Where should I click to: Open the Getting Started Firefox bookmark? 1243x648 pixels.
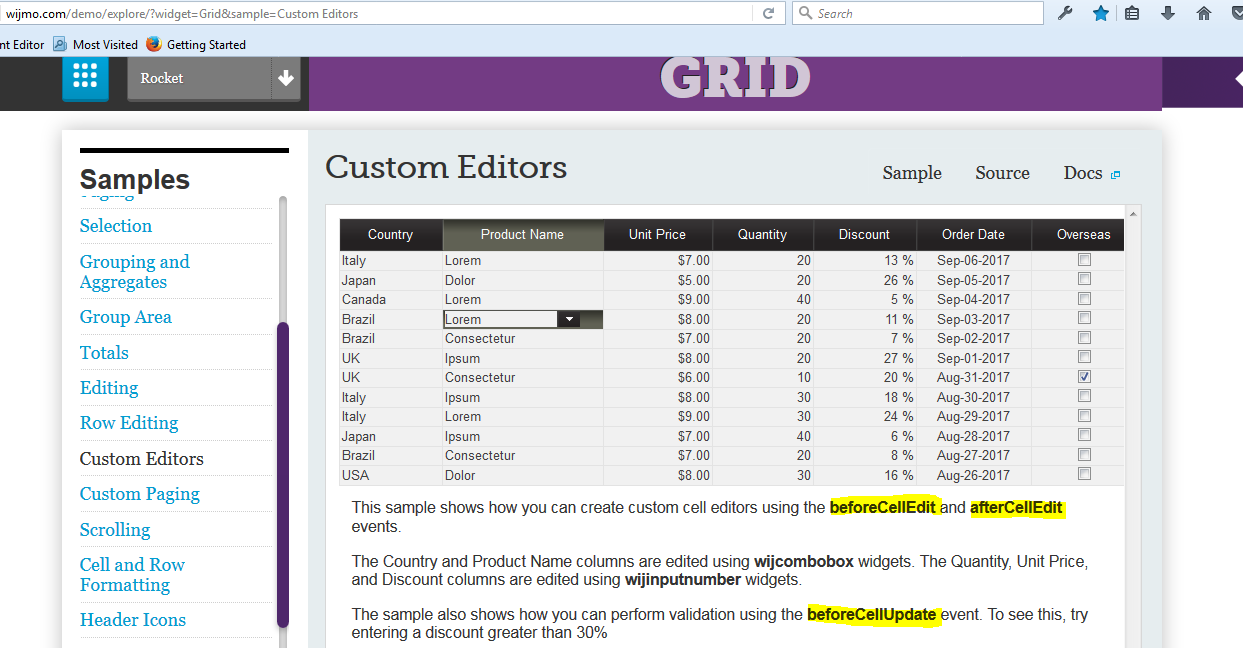[196, 44]
